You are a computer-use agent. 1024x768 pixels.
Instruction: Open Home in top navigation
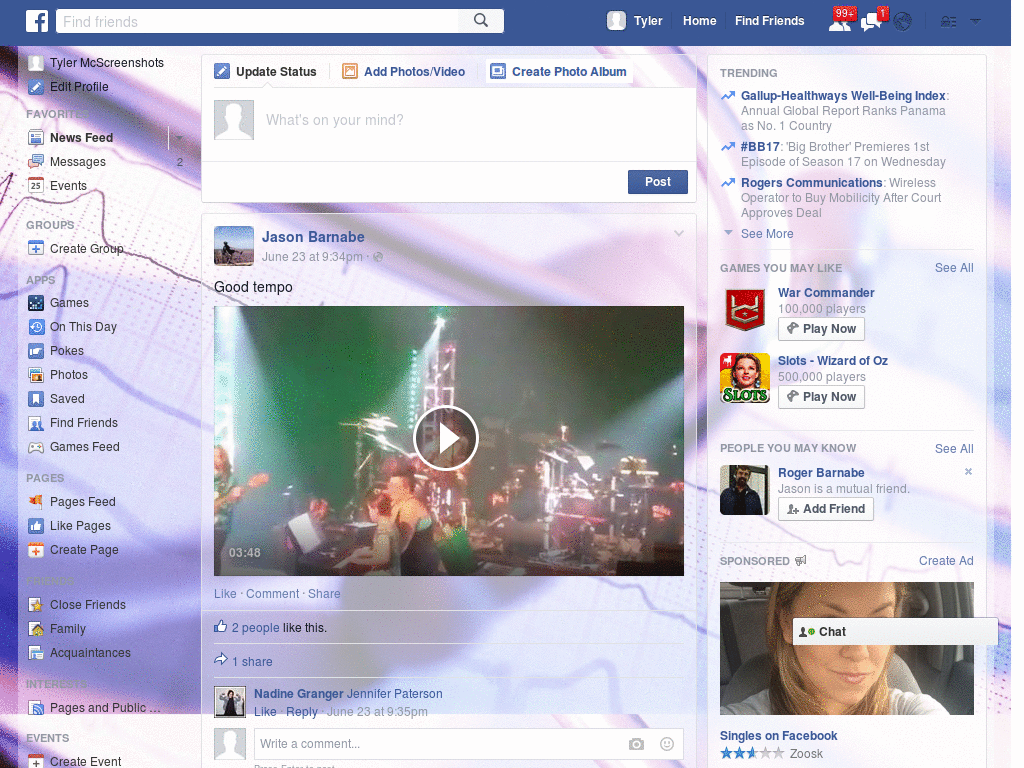(x=699, y=21)
